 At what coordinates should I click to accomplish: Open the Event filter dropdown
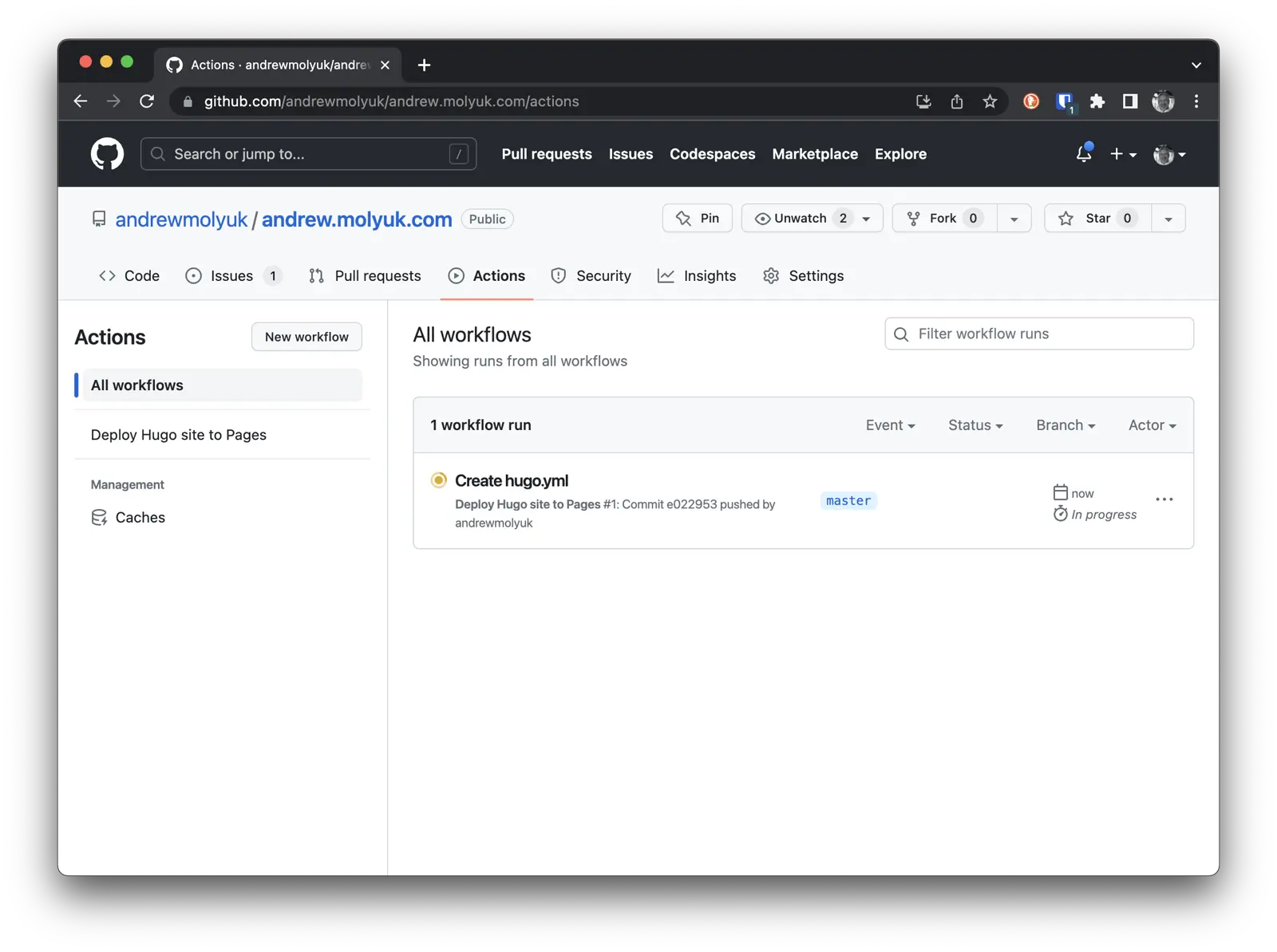click(x=890, y=425)
